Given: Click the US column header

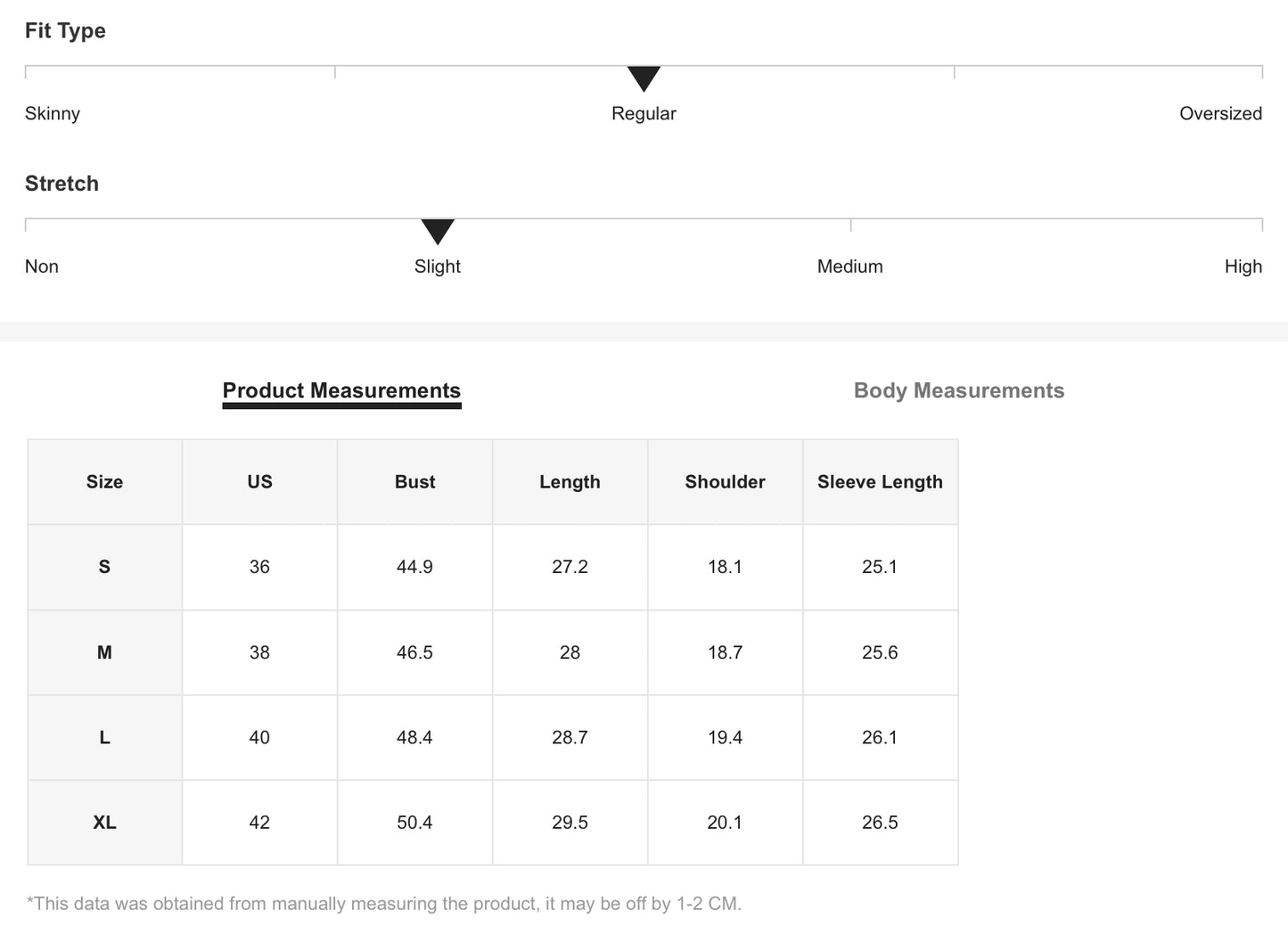Looking at the screenshot, I should (259, 482).
